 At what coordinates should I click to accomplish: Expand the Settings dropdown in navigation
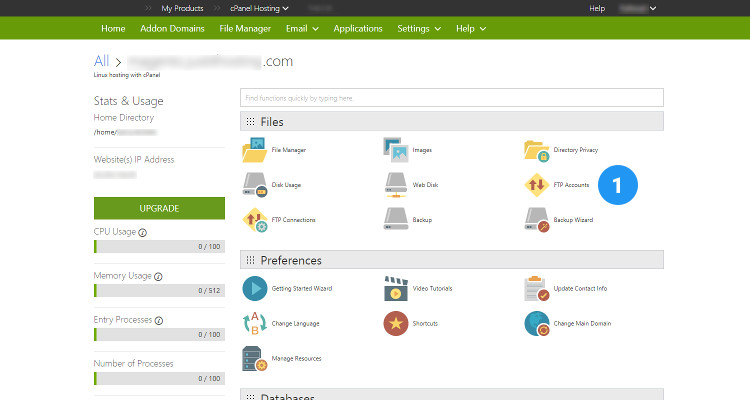pos(418,29)
